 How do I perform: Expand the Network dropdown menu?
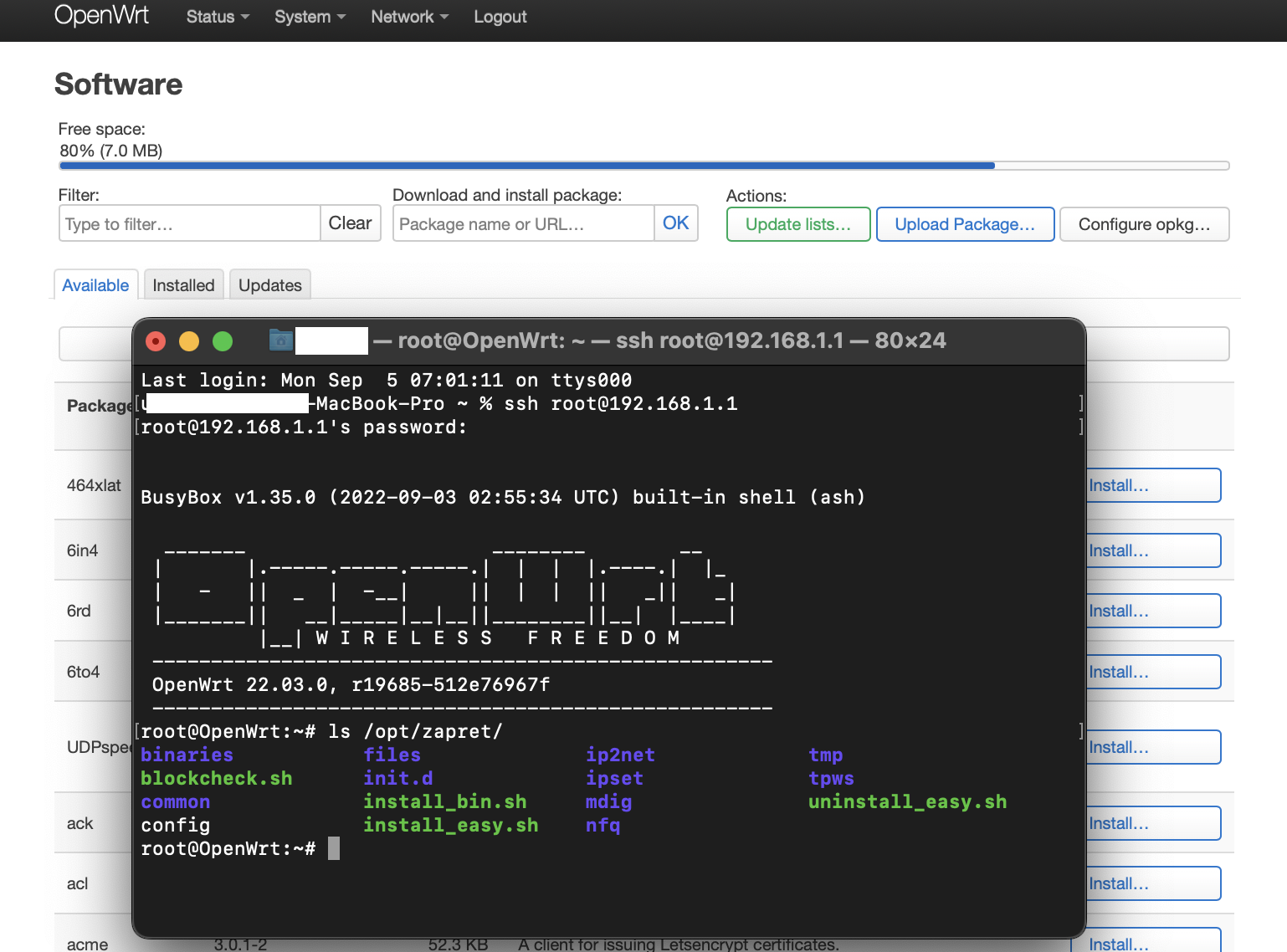click(x=410, y=17)
